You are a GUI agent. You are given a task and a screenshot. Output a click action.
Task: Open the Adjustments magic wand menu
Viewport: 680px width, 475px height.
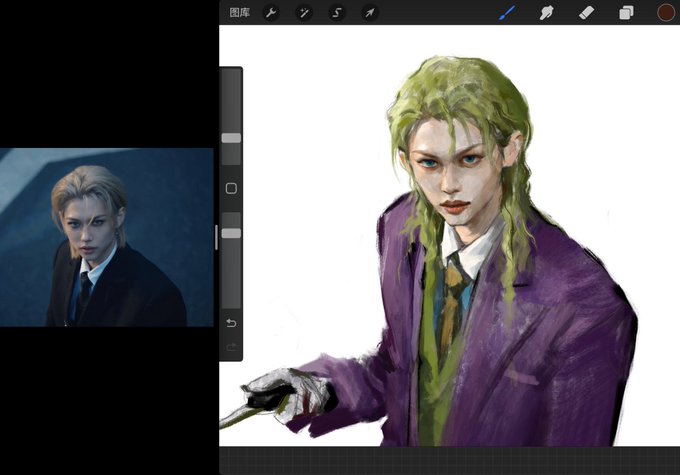[x=304, y=13]
